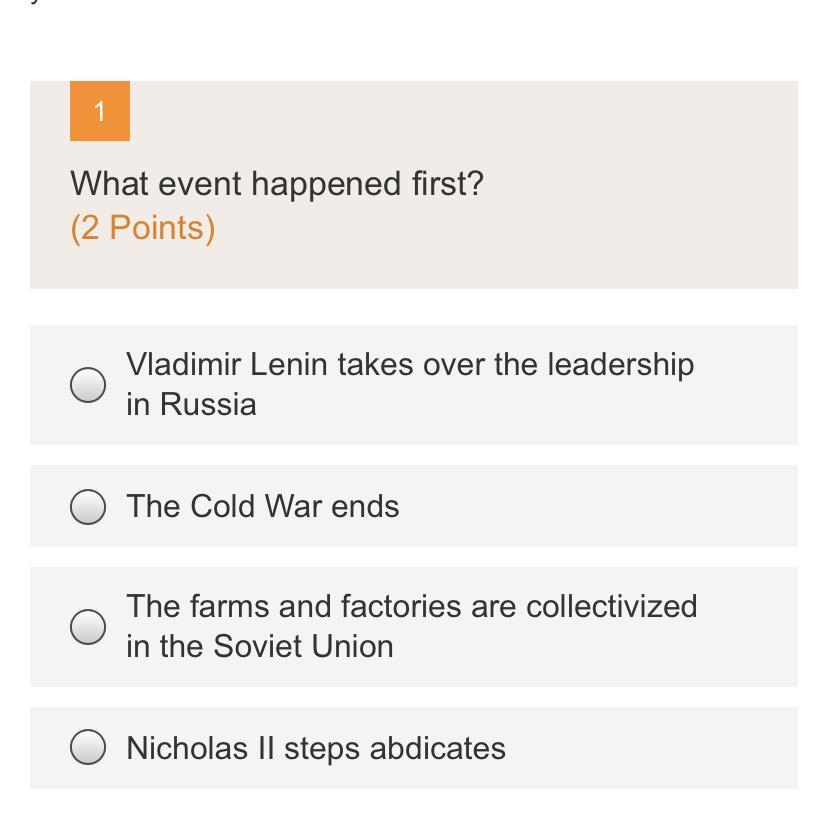This screenshot has height=829, width=828.
Task: Click 'The farms and factories are collectivized' text
Action: click(411, 606)
